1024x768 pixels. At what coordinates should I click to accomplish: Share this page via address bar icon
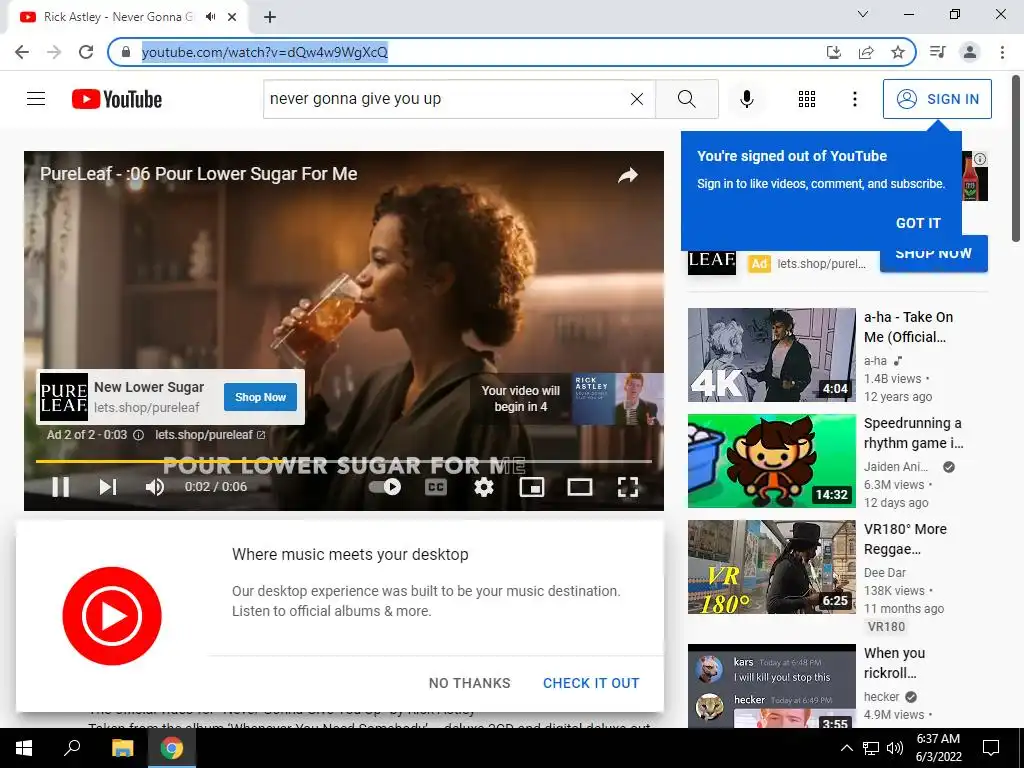click(x=866, y=52)
